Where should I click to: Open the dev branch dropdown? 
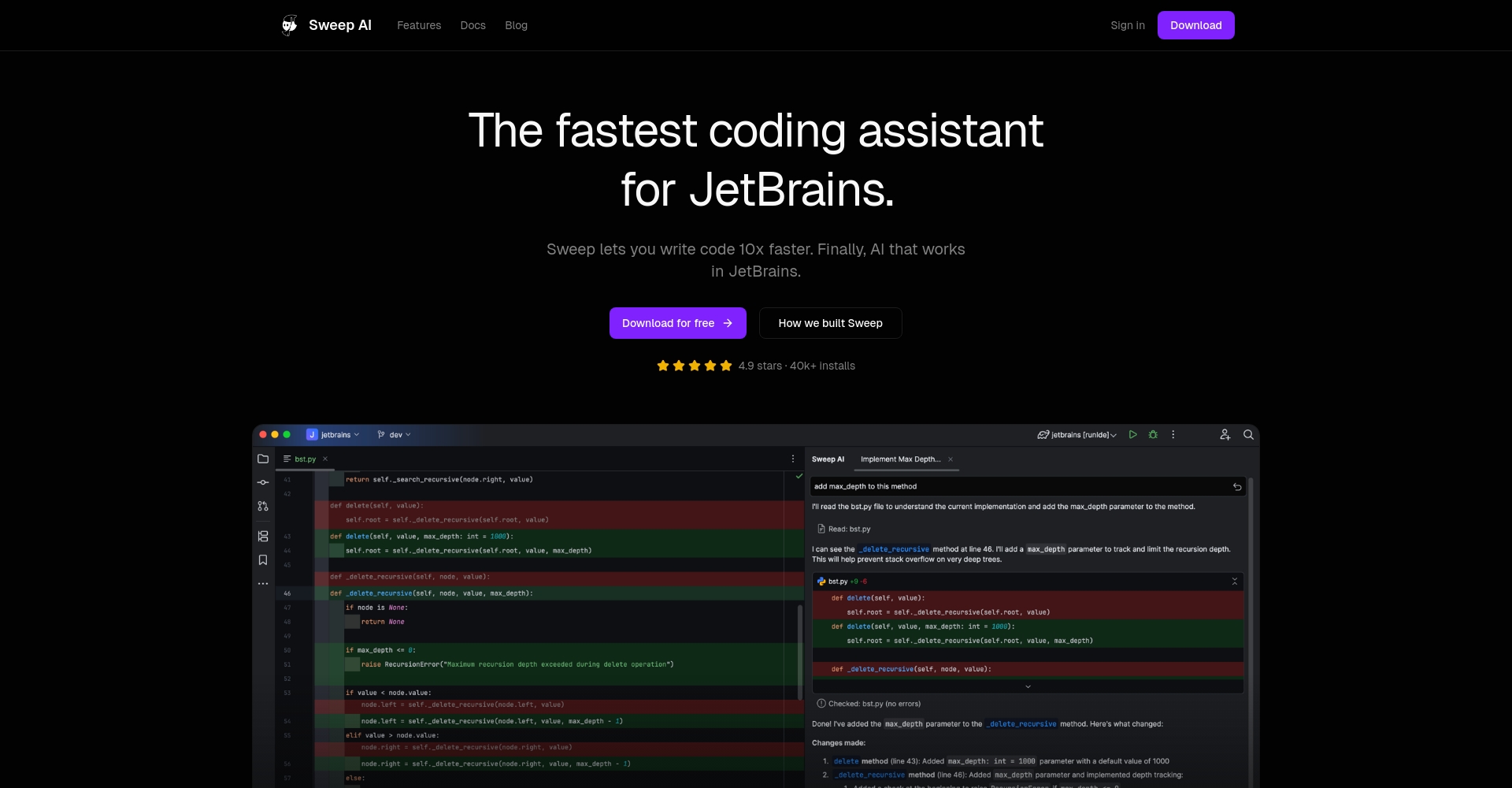[394, 435]
